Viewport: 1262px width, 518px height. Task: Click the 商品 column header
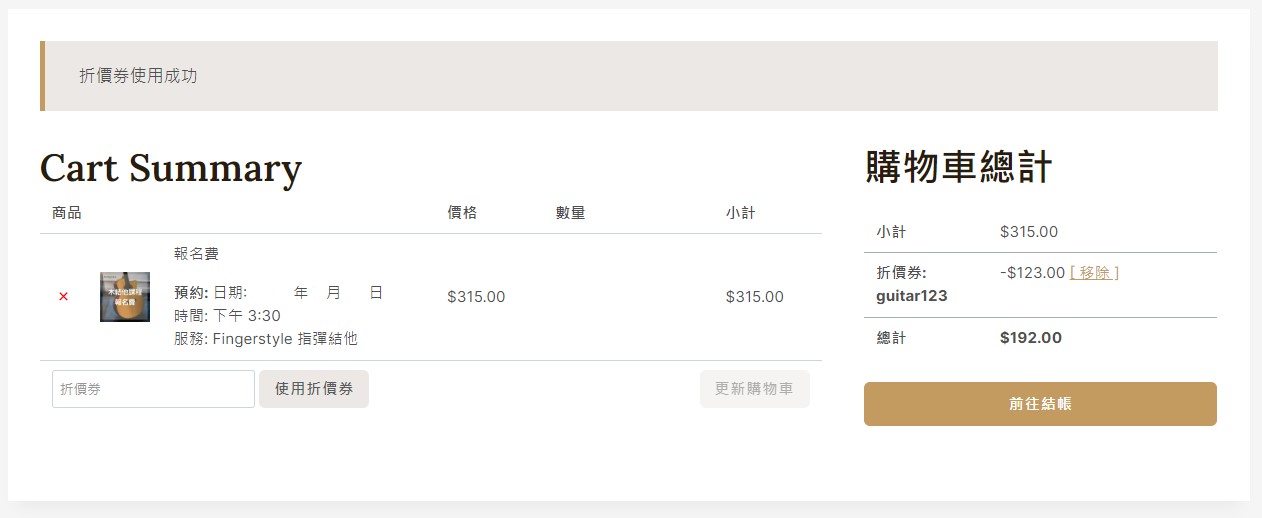pyautogui.click(x=66, y=213)
